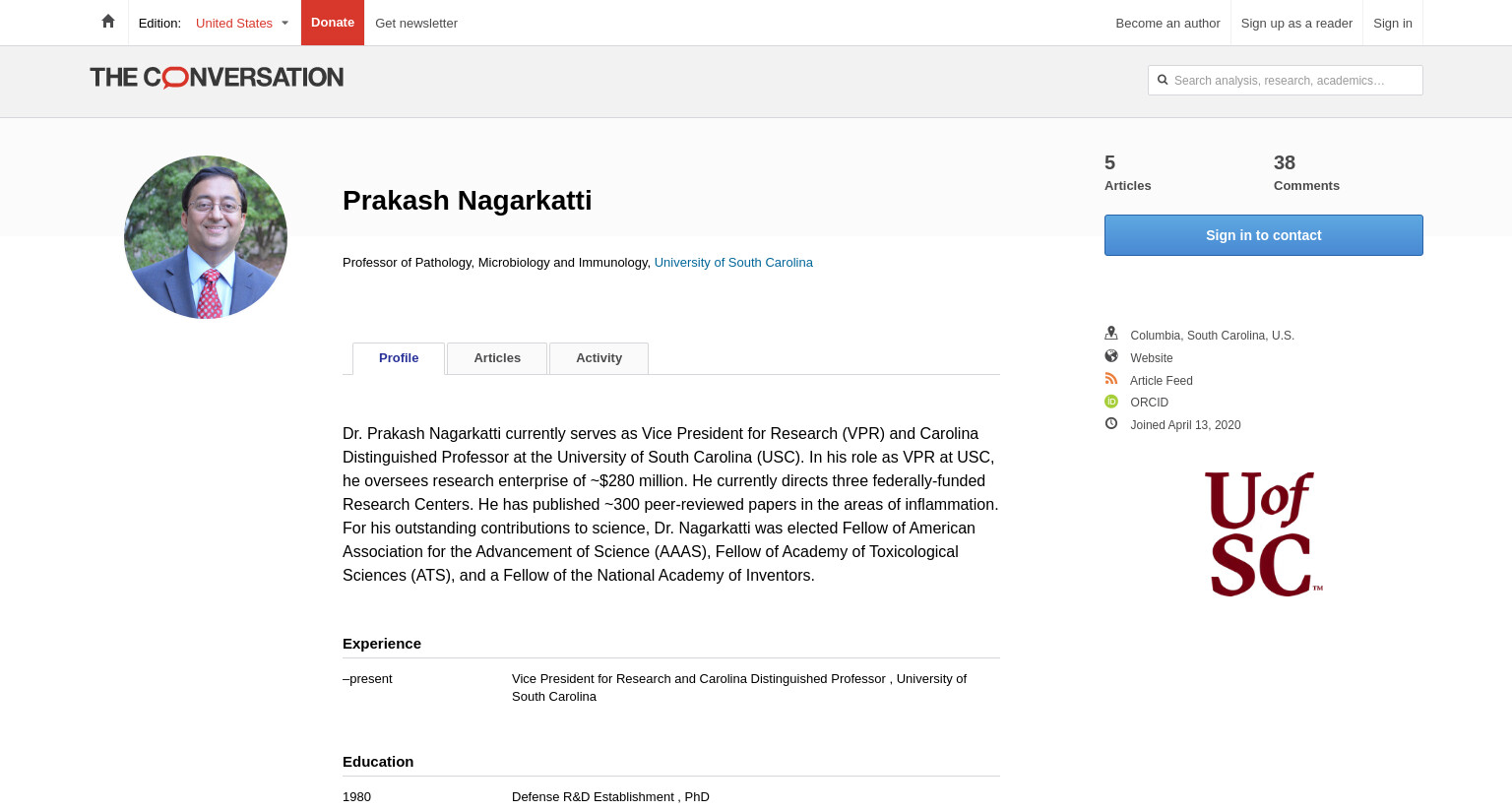Image resolution: width=1512 pixels, height=811 pixels.
Task: Click the globe Website icon
Action: 1111,356
